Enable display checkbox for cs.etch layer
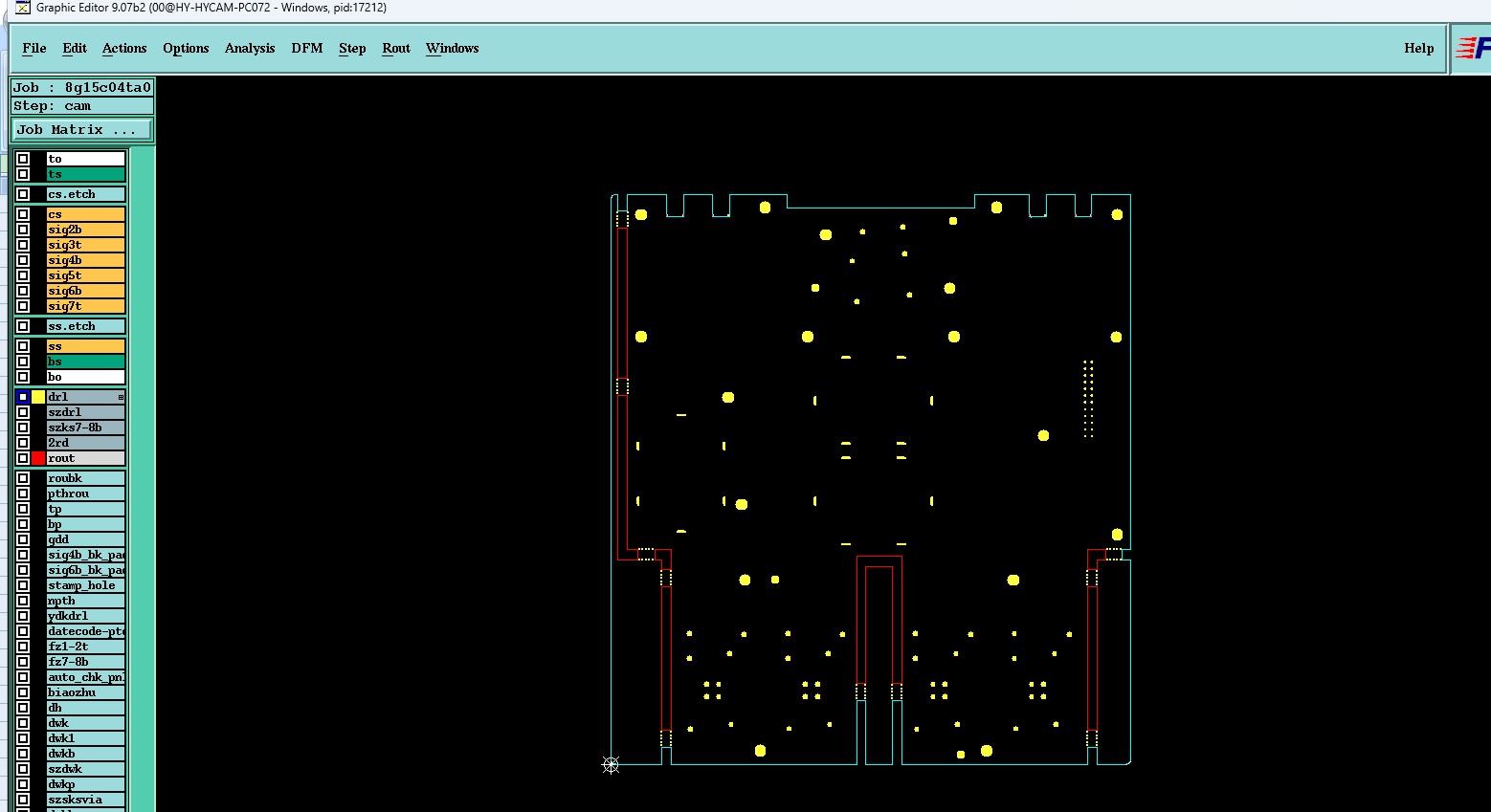Screen dimensions: 1491x812 tap(23, 194)
